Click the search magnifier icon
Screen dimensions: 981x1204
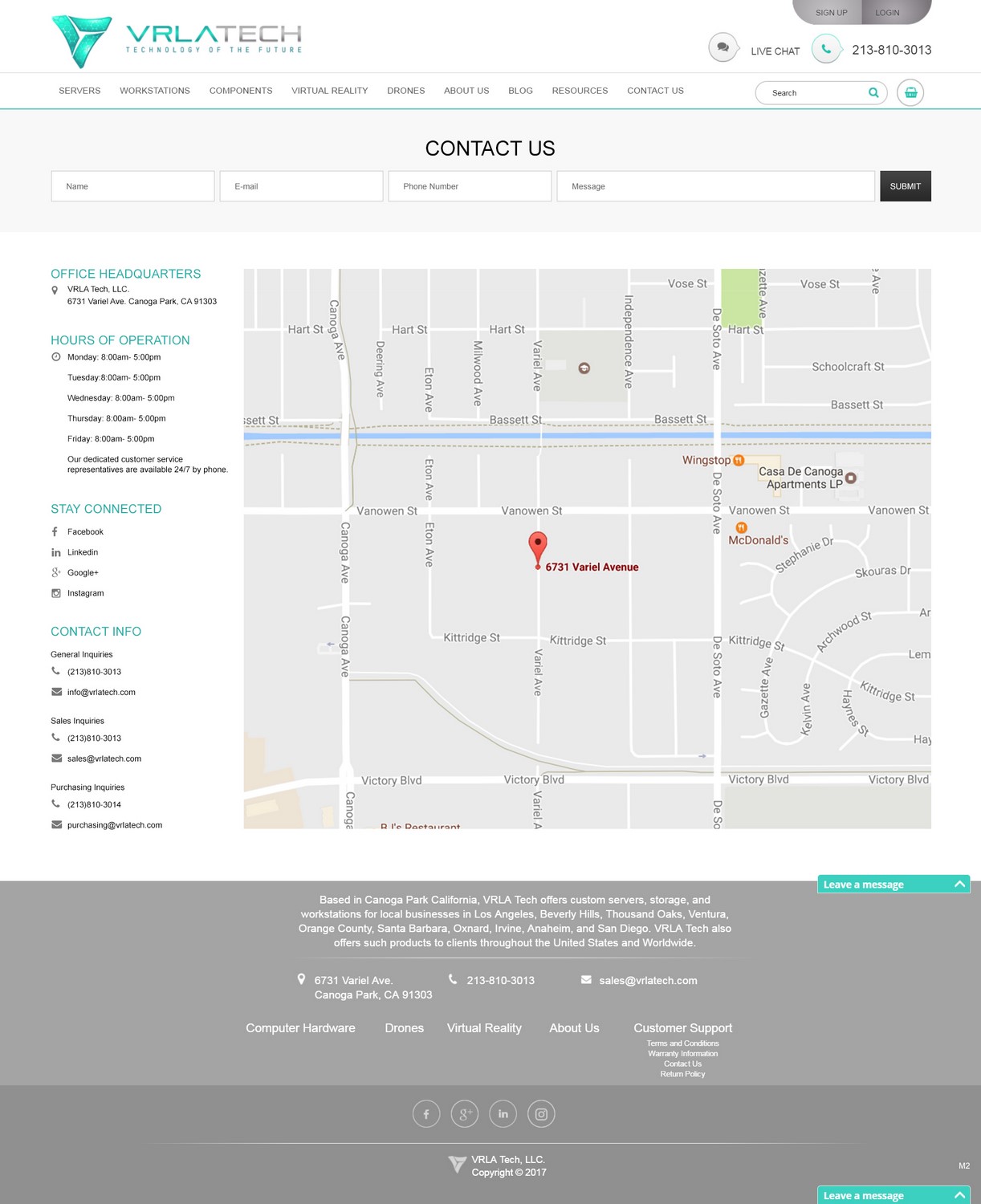point(873,92)
